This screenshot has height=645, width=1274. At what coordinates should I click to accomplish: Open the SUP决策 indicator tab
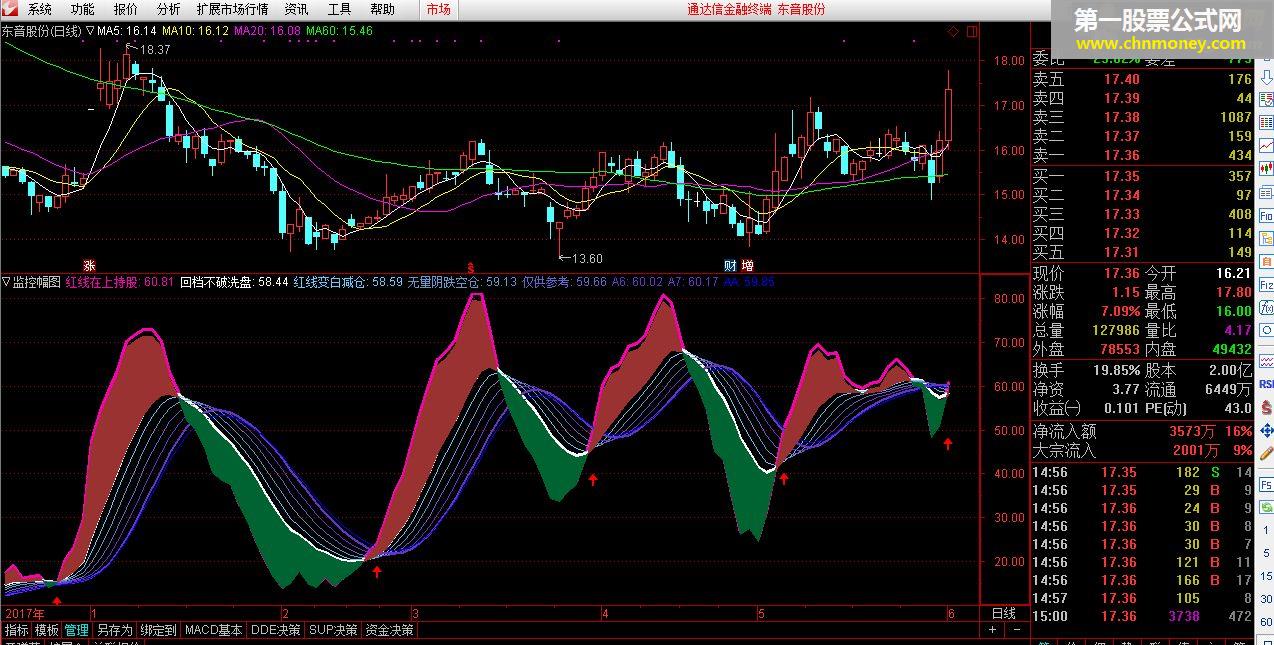(x=333, y=630)
